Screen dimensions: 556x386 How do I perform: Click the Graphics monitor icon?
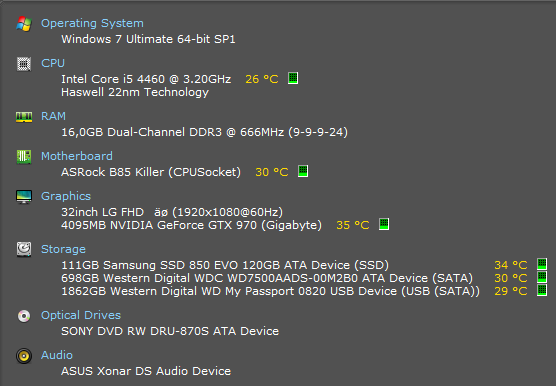point(24,197)
